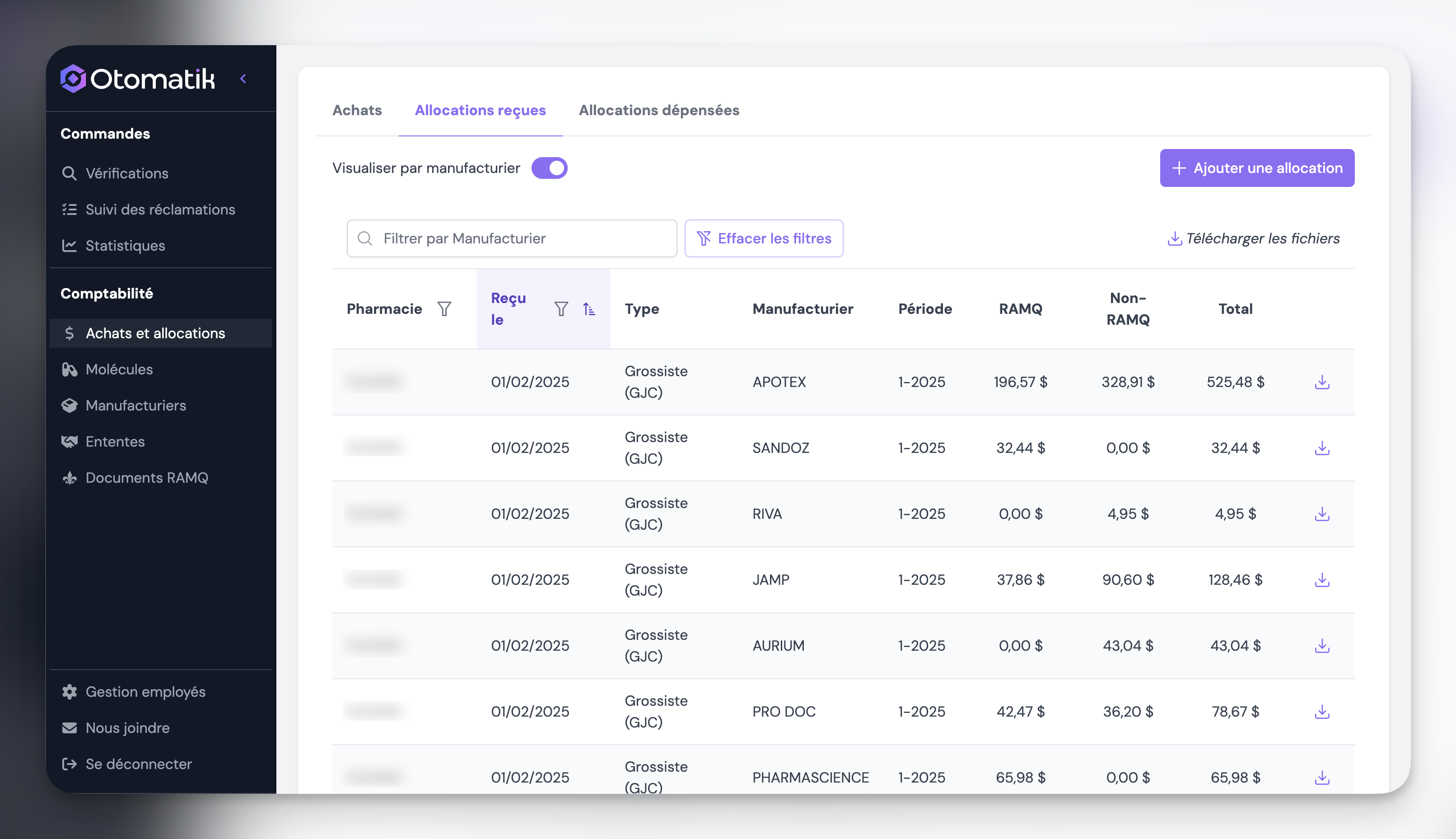Download the JAMP allocation file
The width and height of the screenshot is (1456, 839).
click(x=1322, y=580)
